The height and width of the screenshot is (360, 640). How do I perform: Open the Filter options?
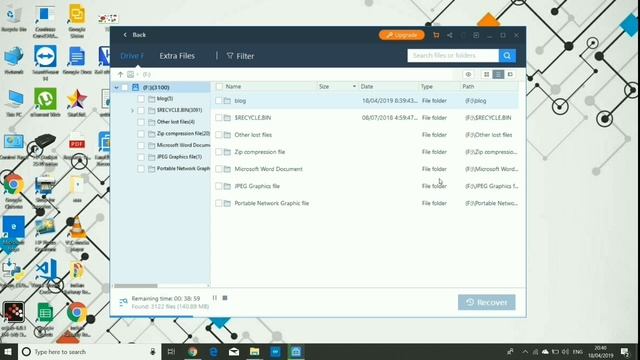coord(240,56)
